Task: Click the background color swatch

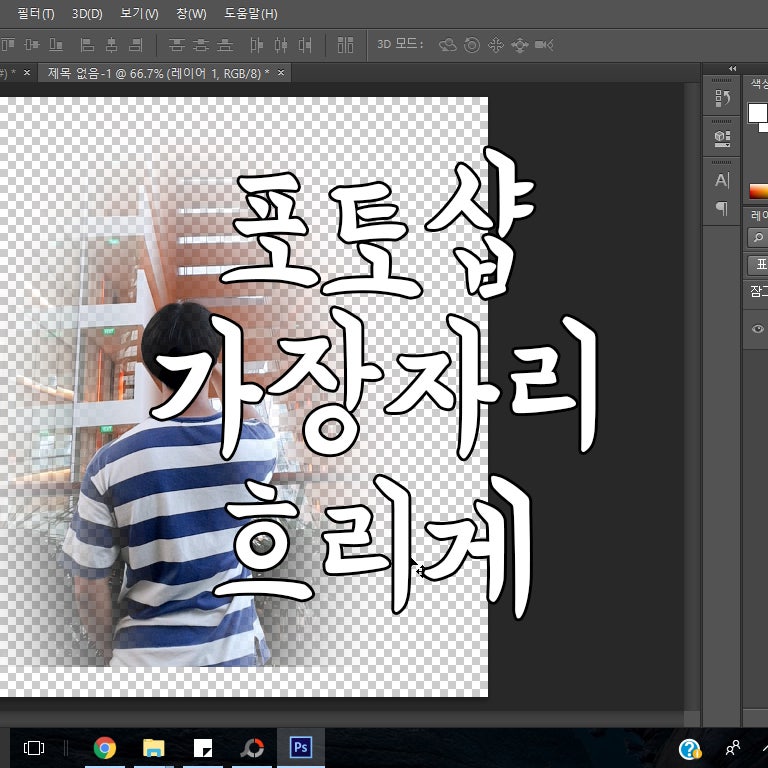Action: (764, 127)
